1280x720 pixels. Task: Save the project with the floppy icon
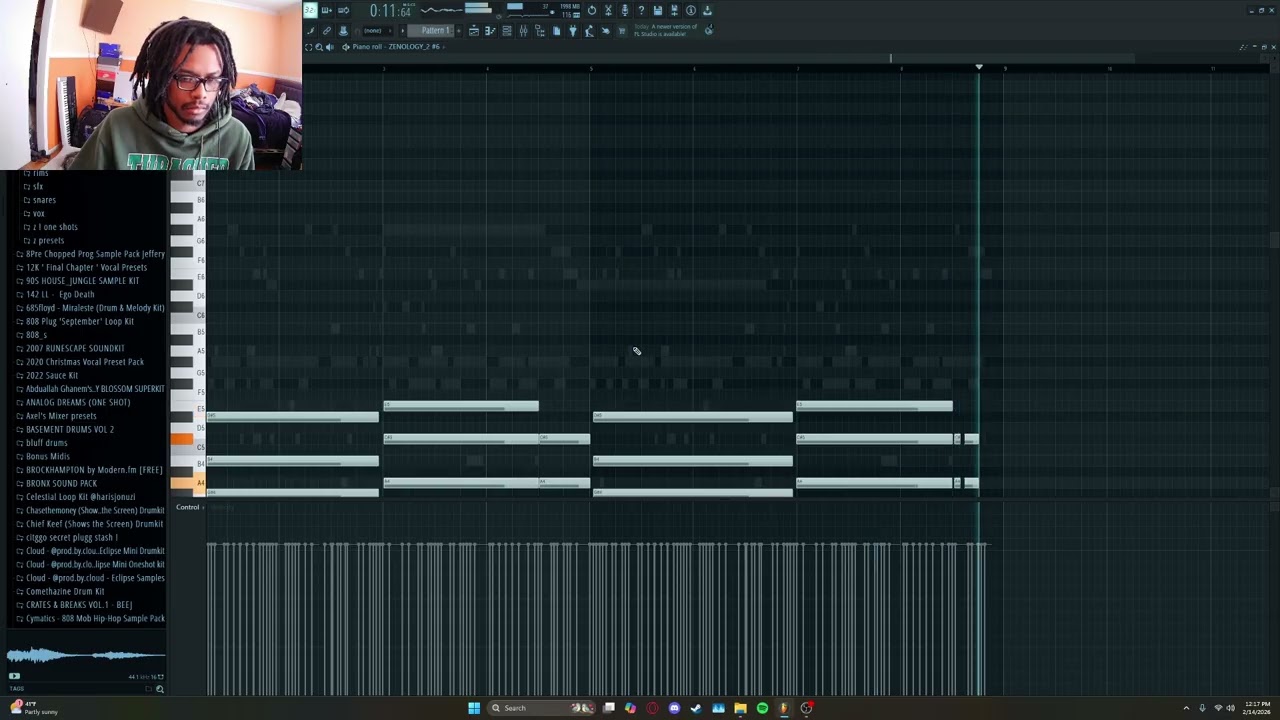[658, 10]
